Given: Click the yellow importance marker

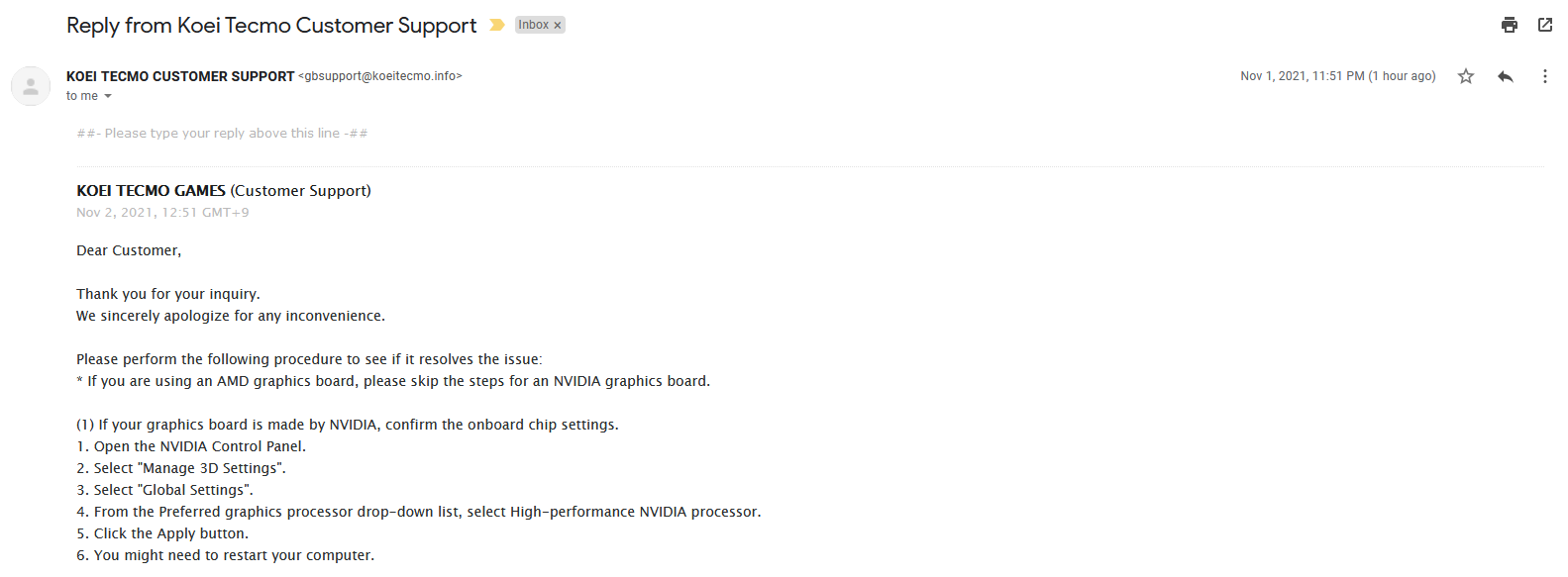Looking at the screenshot, I should point(497,25).
